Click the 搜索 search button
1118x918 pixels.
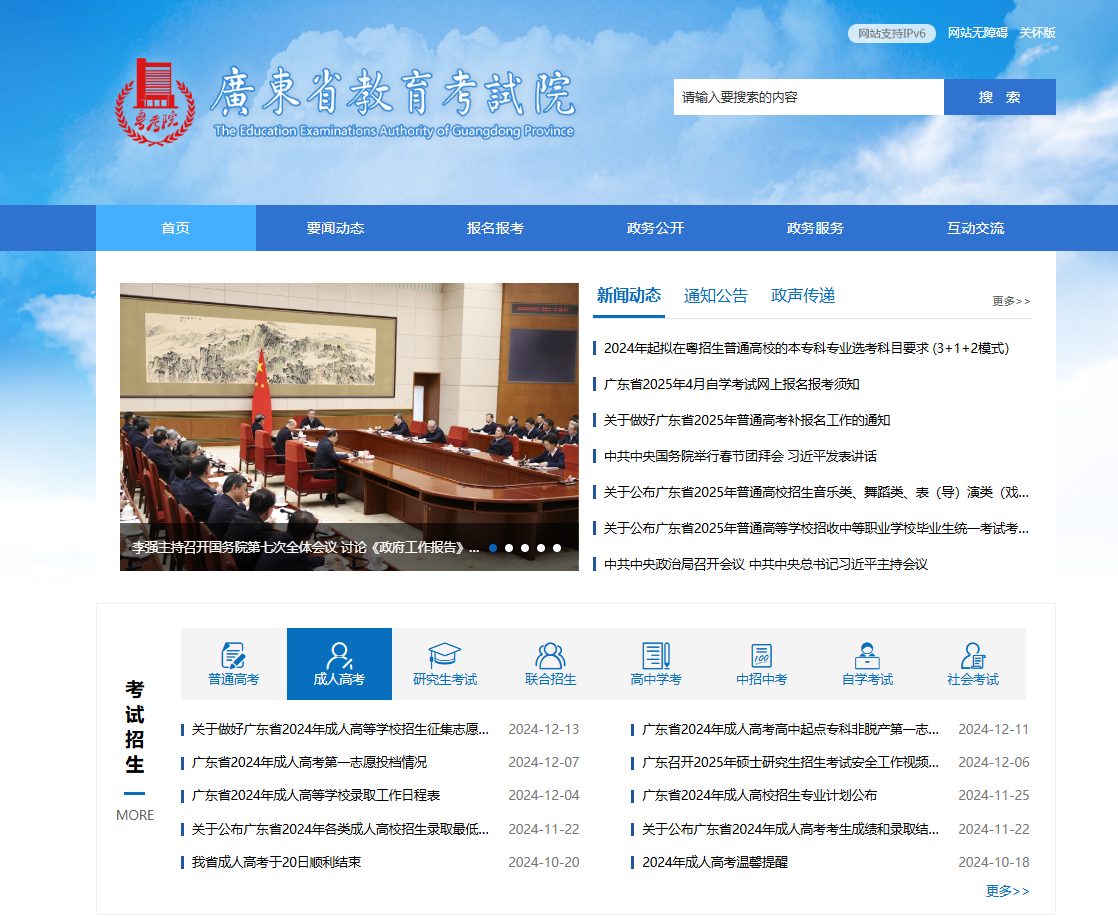coord(1000,97)
